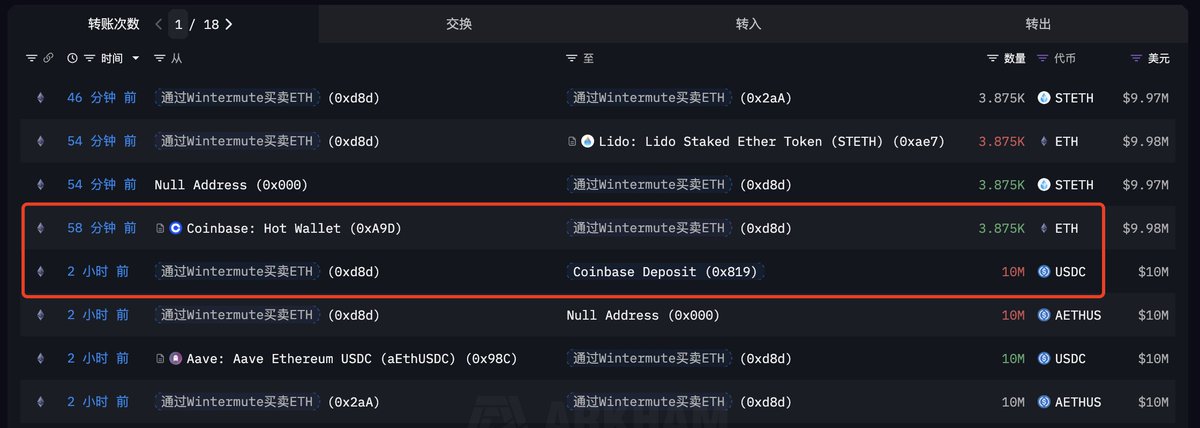Click the page number field showing 1
The height and width of the screenshot is (428, 1200).
[177, 24]
